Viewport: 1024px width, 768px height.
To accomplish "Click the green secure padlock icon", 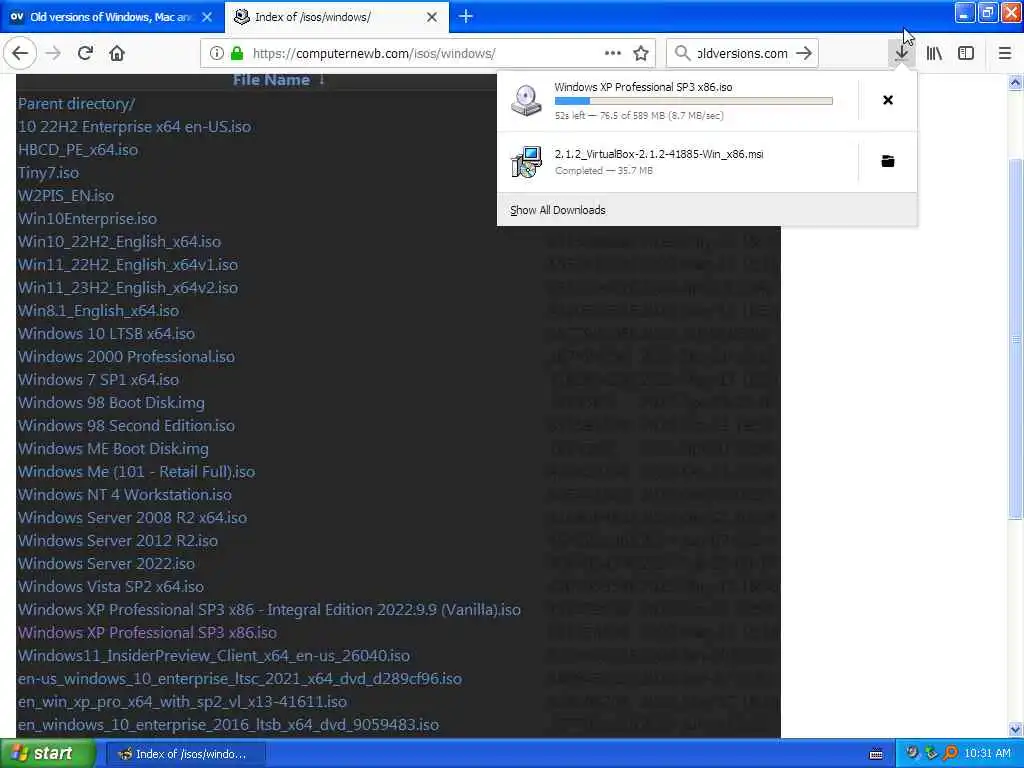I will 237,53.
